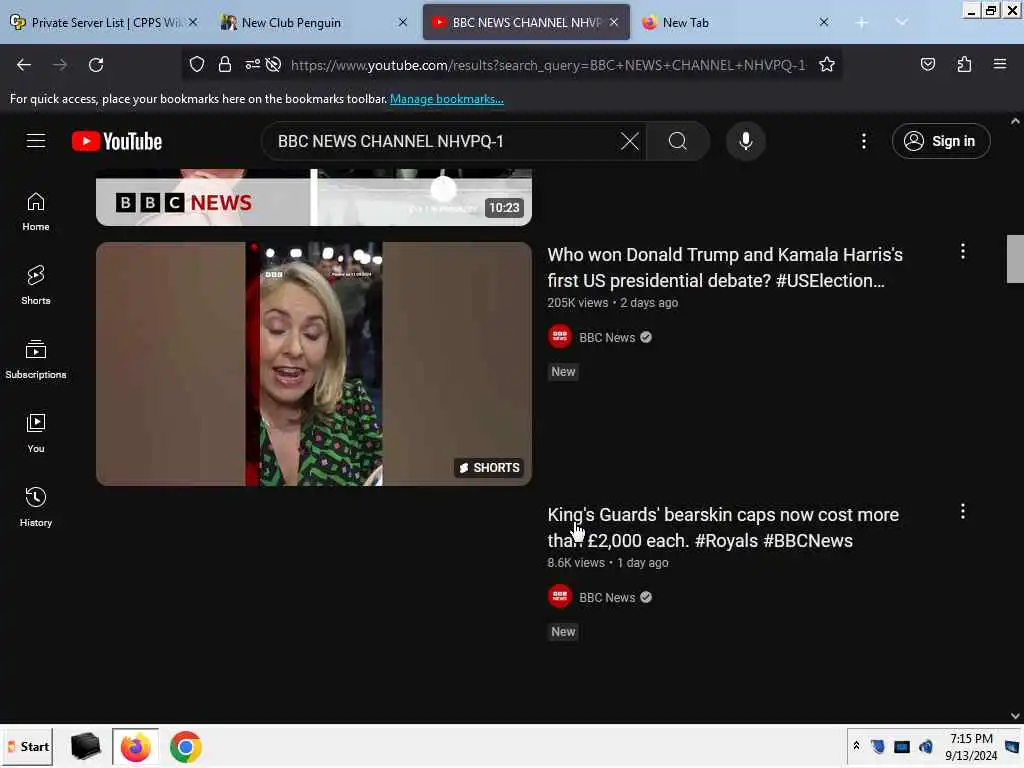Screen dimensions: 1024x768
Task: Bookmark this page with the star
Action: click(x=827, y=64)
